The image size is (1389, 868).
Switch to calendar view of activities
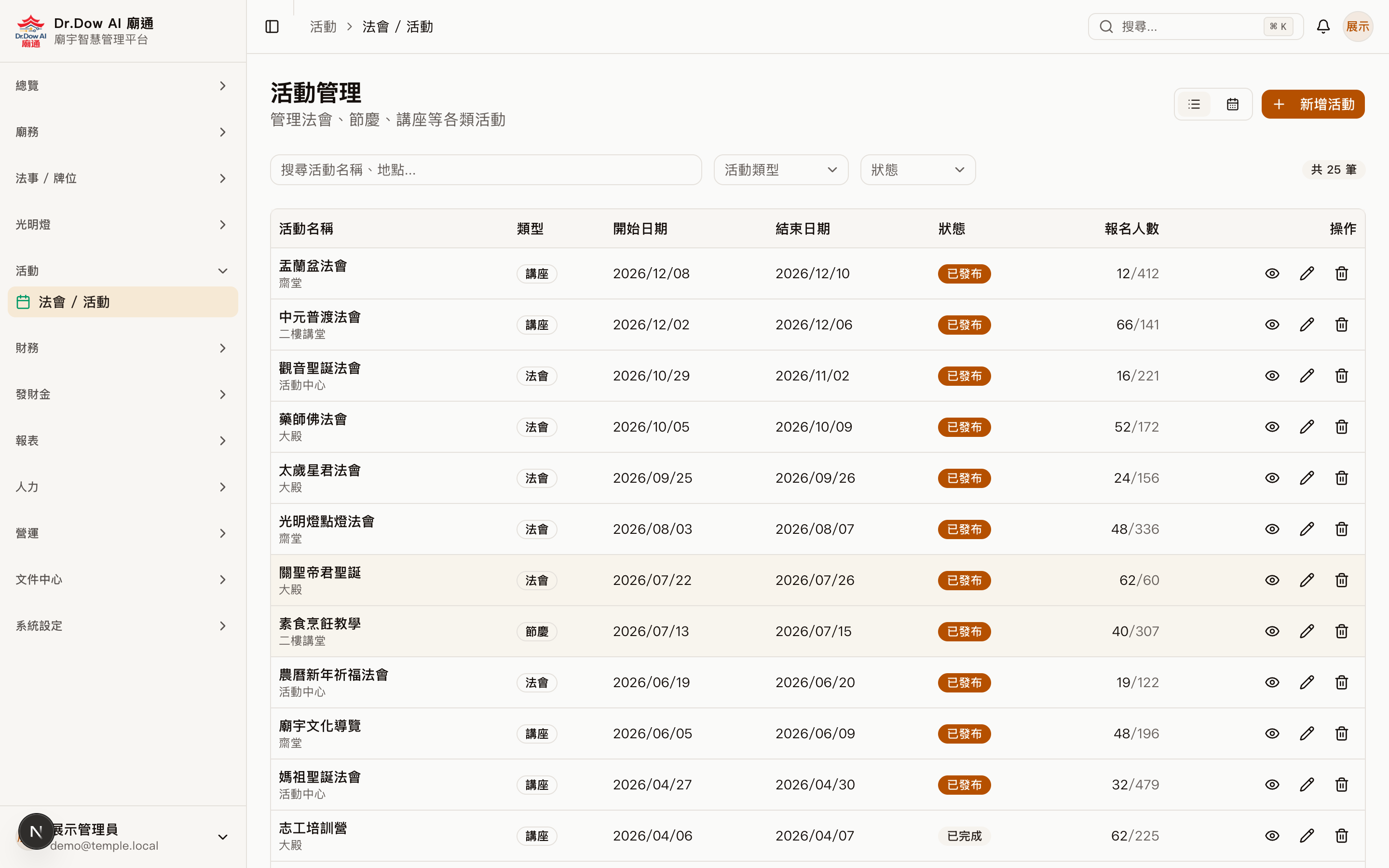1232,104
